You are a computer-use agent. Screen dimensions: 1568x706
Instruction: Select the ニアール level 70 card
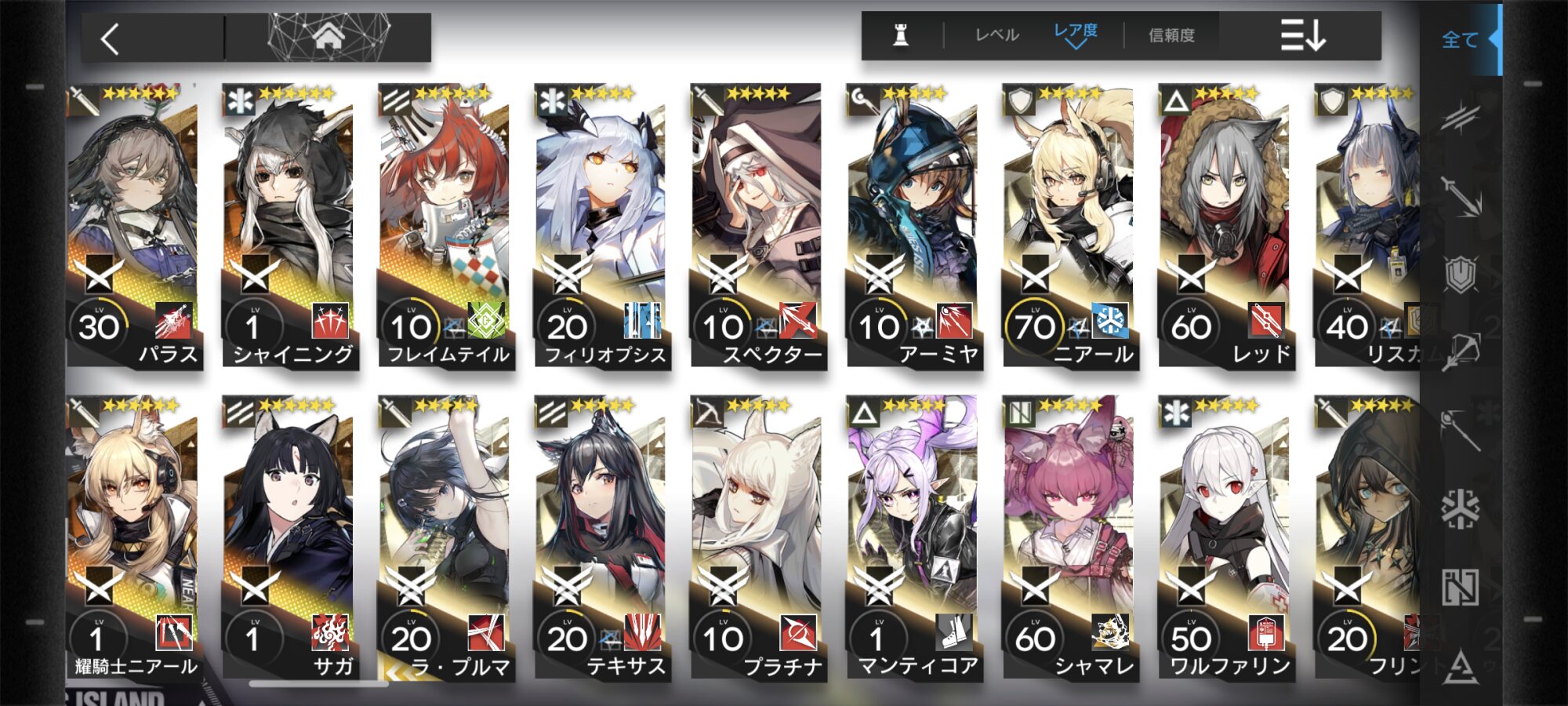[x=1069, y=225]
